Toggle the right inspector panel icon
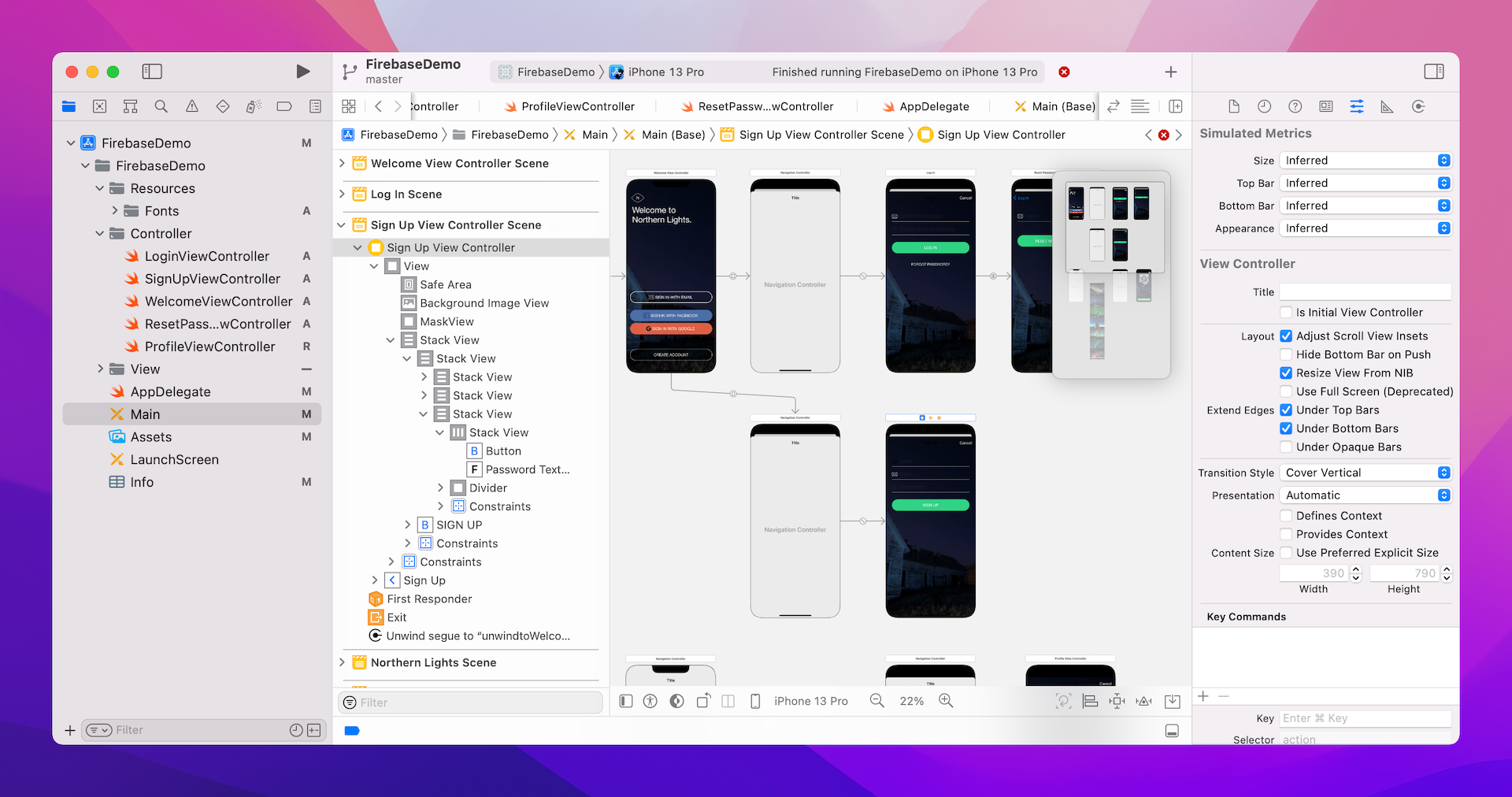The image size is (1512, 797). coord(1433,72)
